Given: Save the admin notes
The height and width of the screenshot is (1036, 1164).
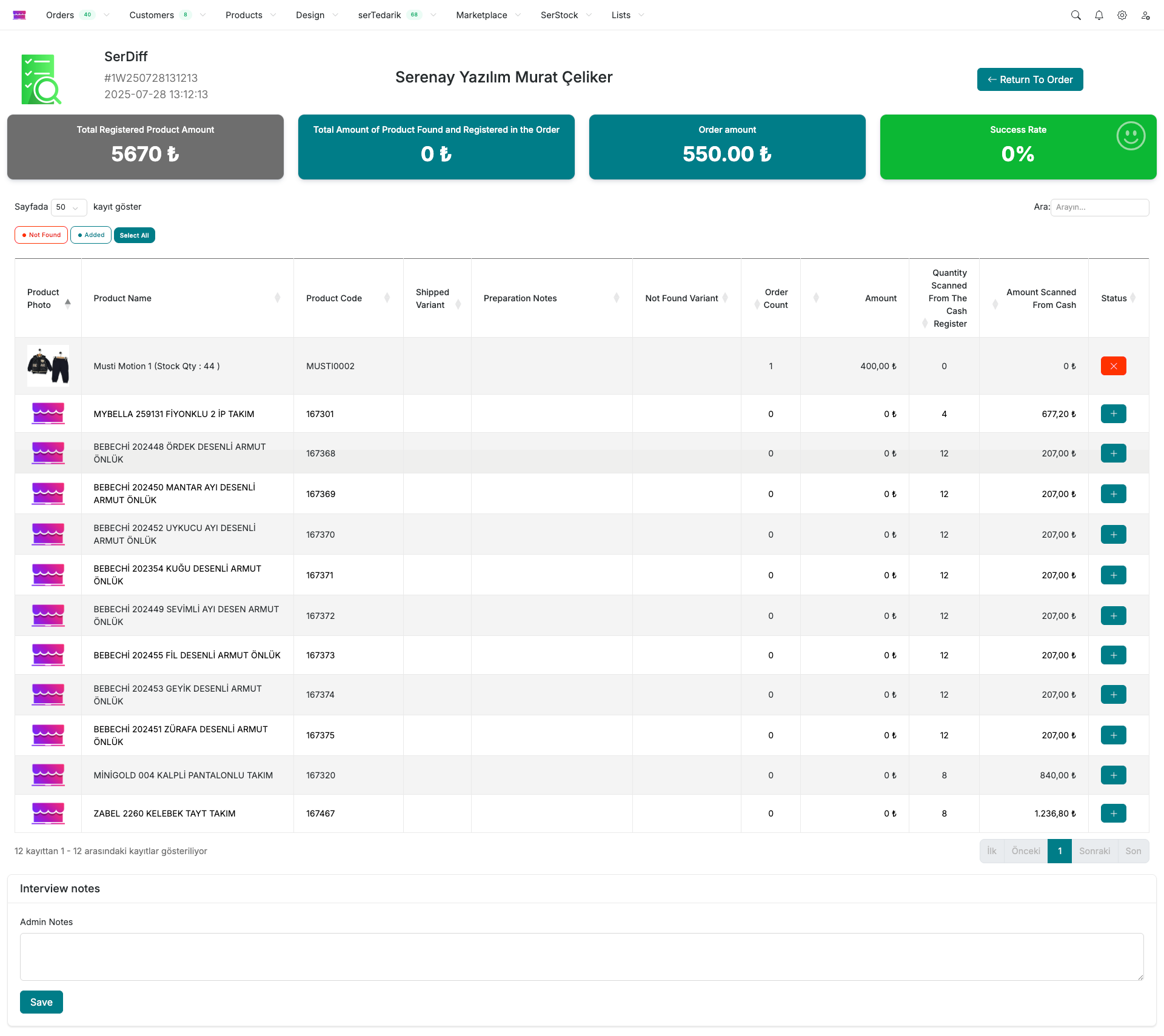Looking at the screenshot, I should pyautogui.click(x=41, y=1002).
